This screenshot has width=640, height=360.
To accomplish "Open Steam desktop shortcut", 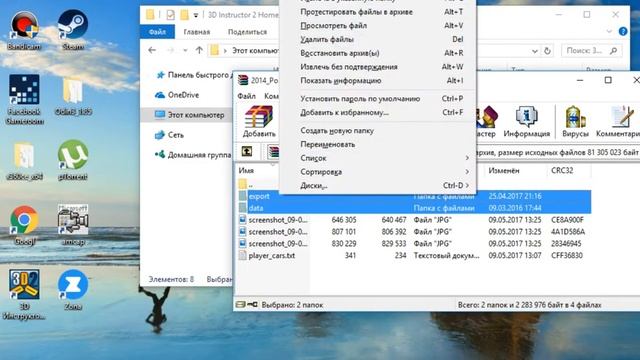I will coord(73,31).
